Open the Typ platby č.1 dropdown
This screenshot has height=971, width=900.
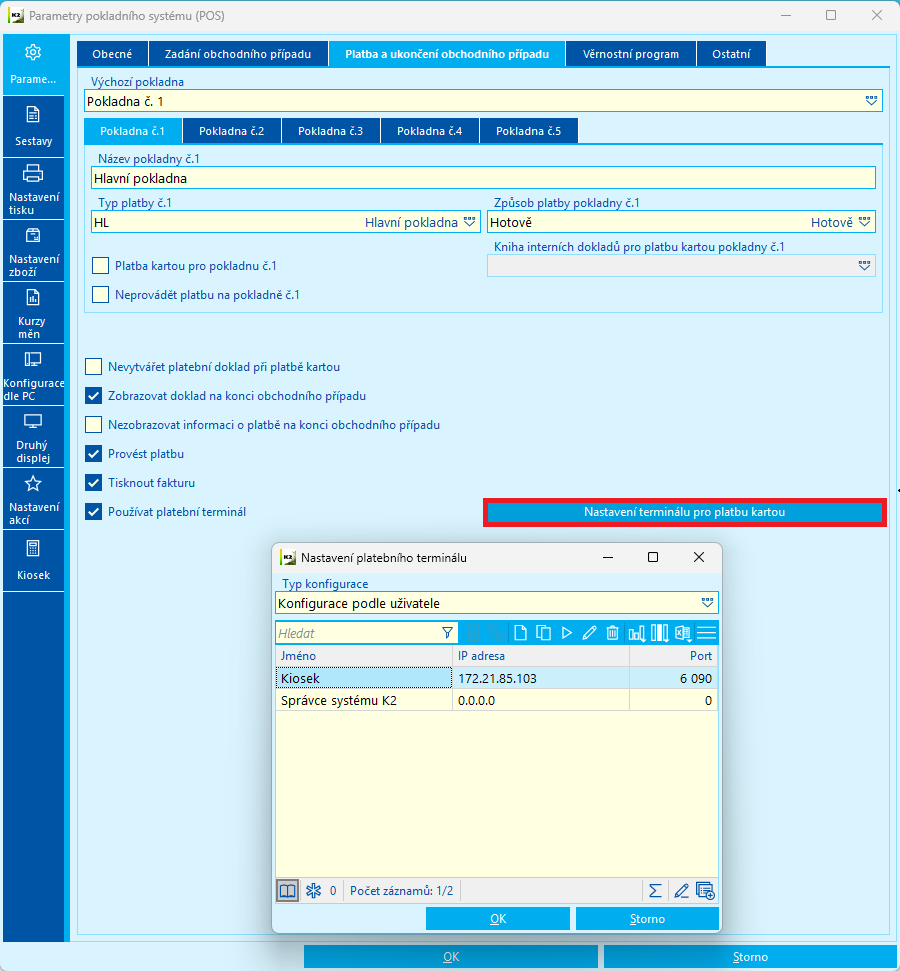[470, 222]
